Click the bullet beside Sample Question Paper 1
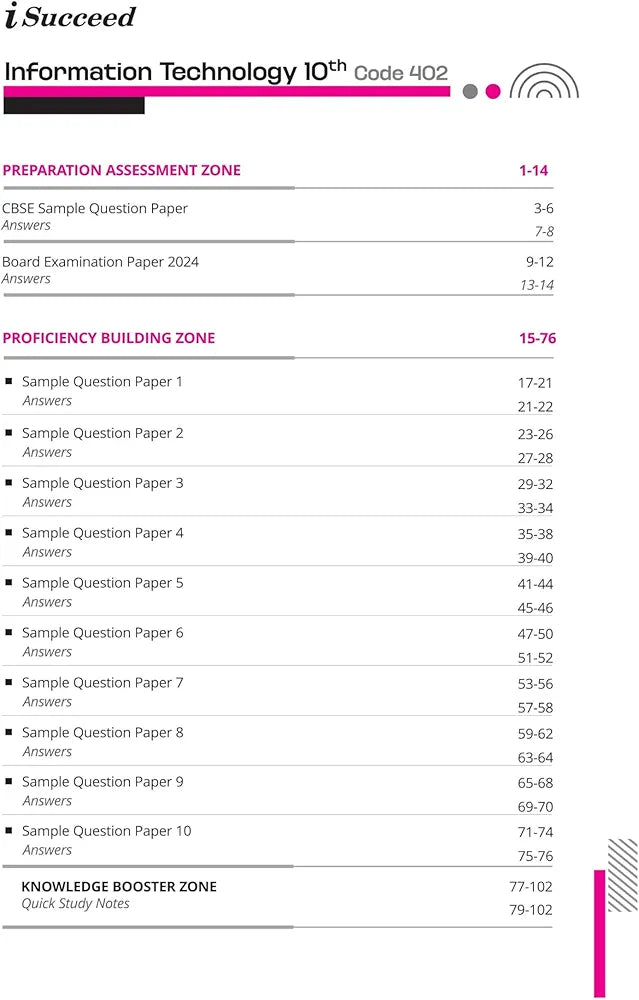Screen dimensions: 639x1000 click(x=9, y=381)
